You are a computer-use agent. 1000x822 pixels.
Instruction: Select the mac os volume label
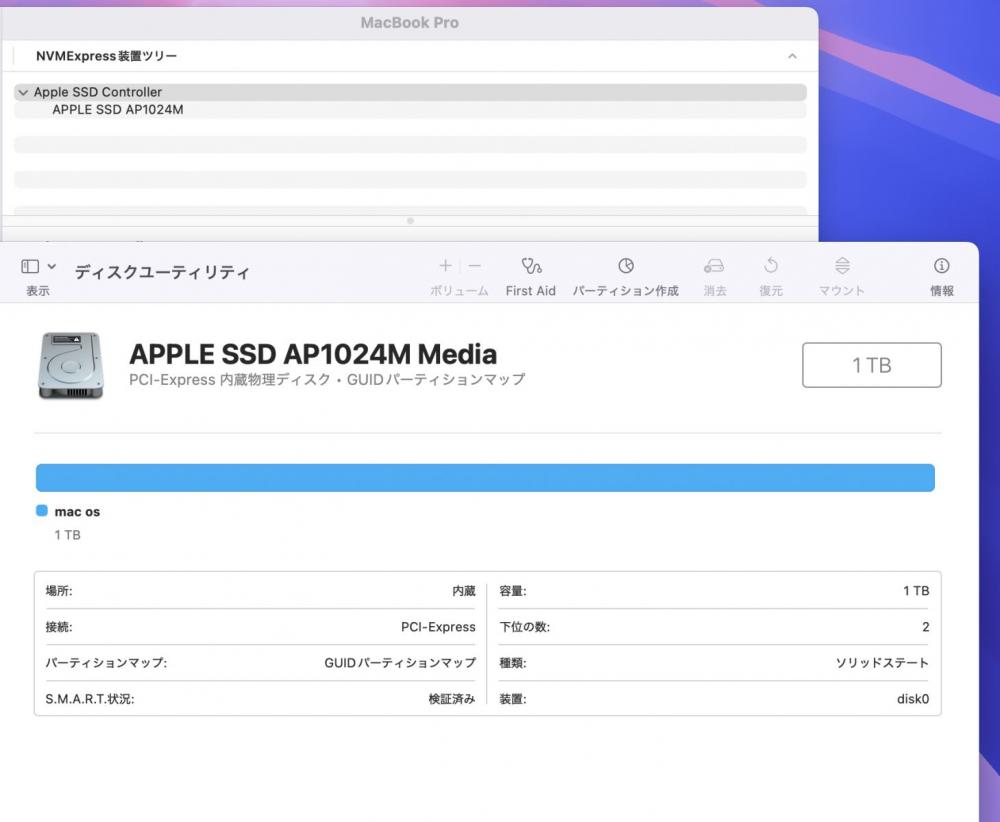click(x=77, y=511)
